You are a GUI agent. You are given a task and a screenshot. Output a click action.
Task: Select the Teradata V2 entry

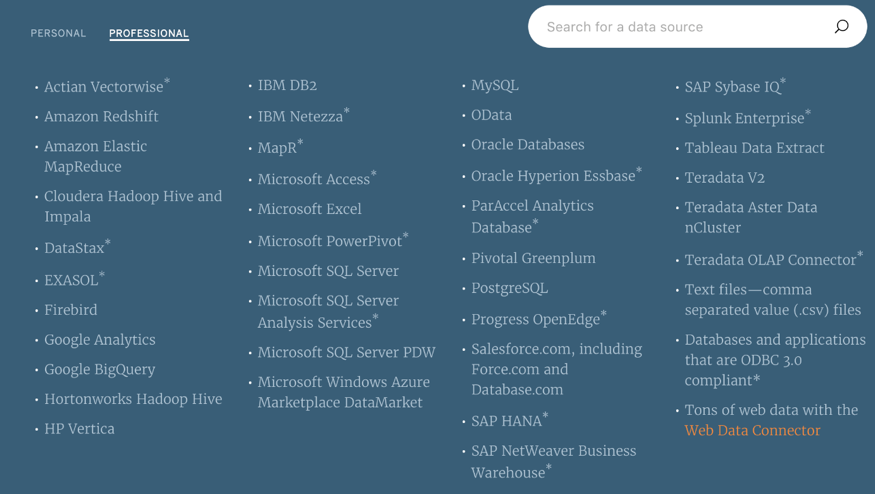(x=724, y=178)
